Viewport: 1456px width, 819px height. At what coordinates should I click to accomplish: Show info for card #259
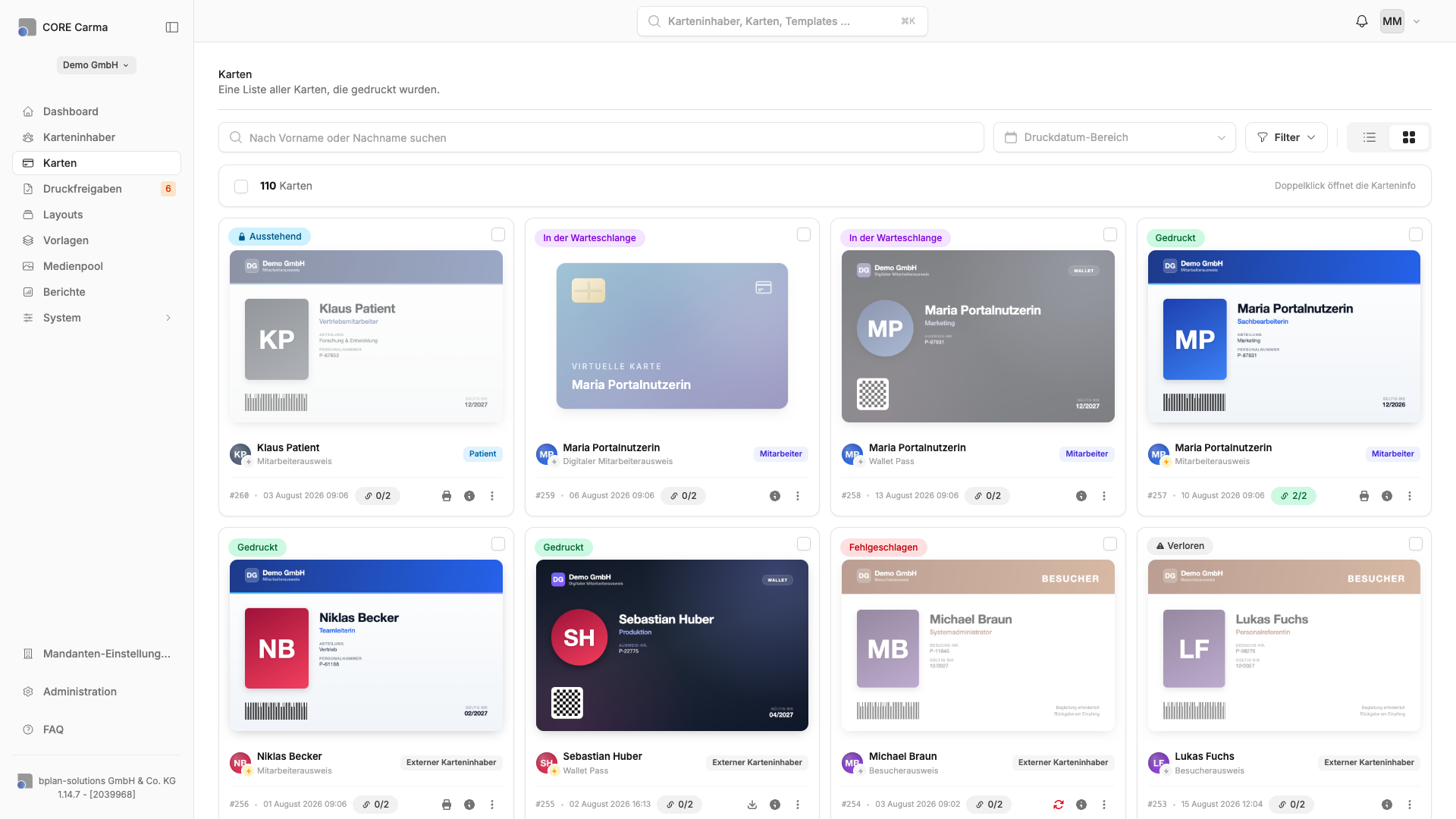click(x=775, y=496)
